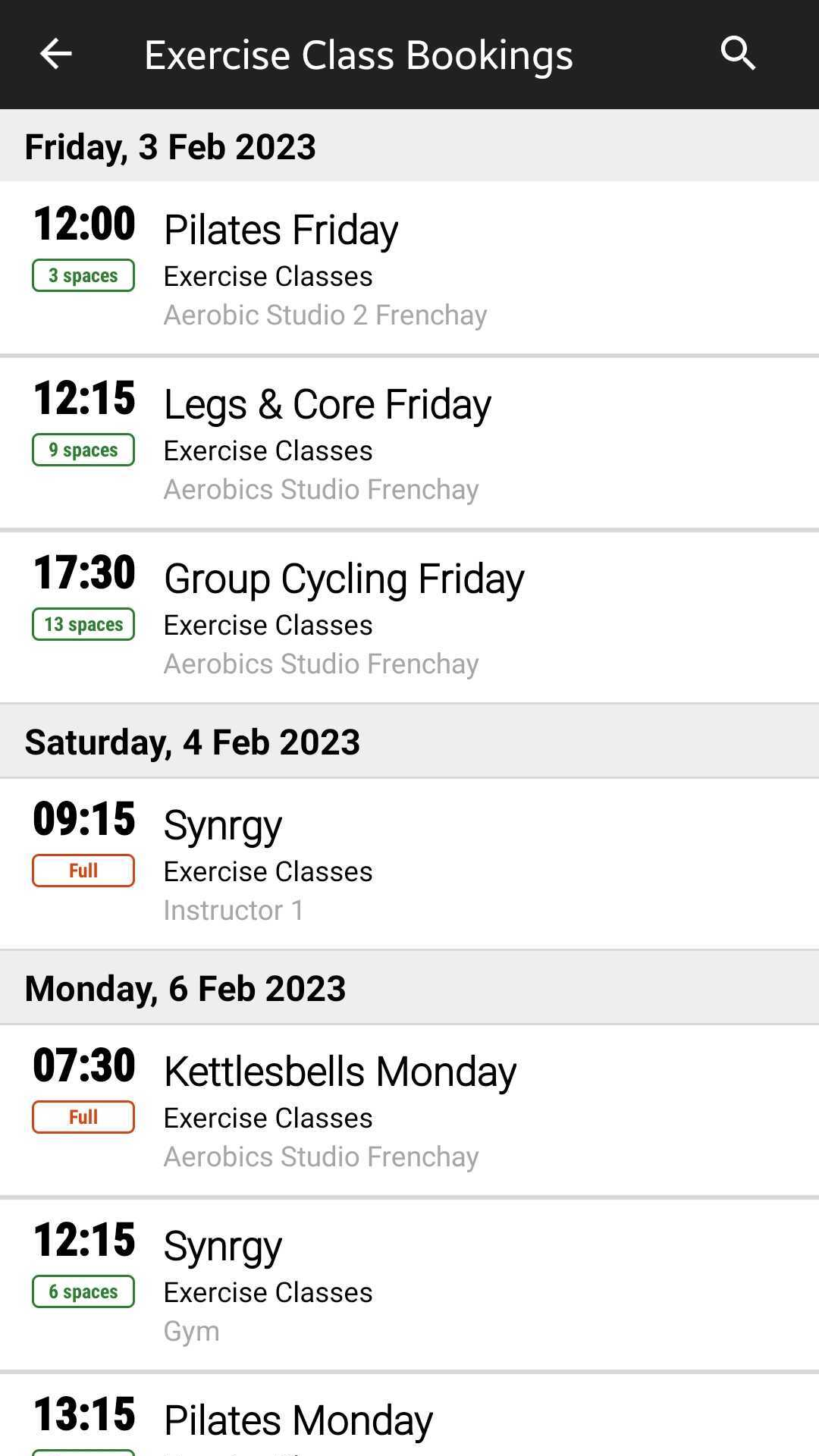Viewport: 819px width, 1456px height.
Task: Open the Kettlesbells Monday class
Action: tap(340, 1072)
